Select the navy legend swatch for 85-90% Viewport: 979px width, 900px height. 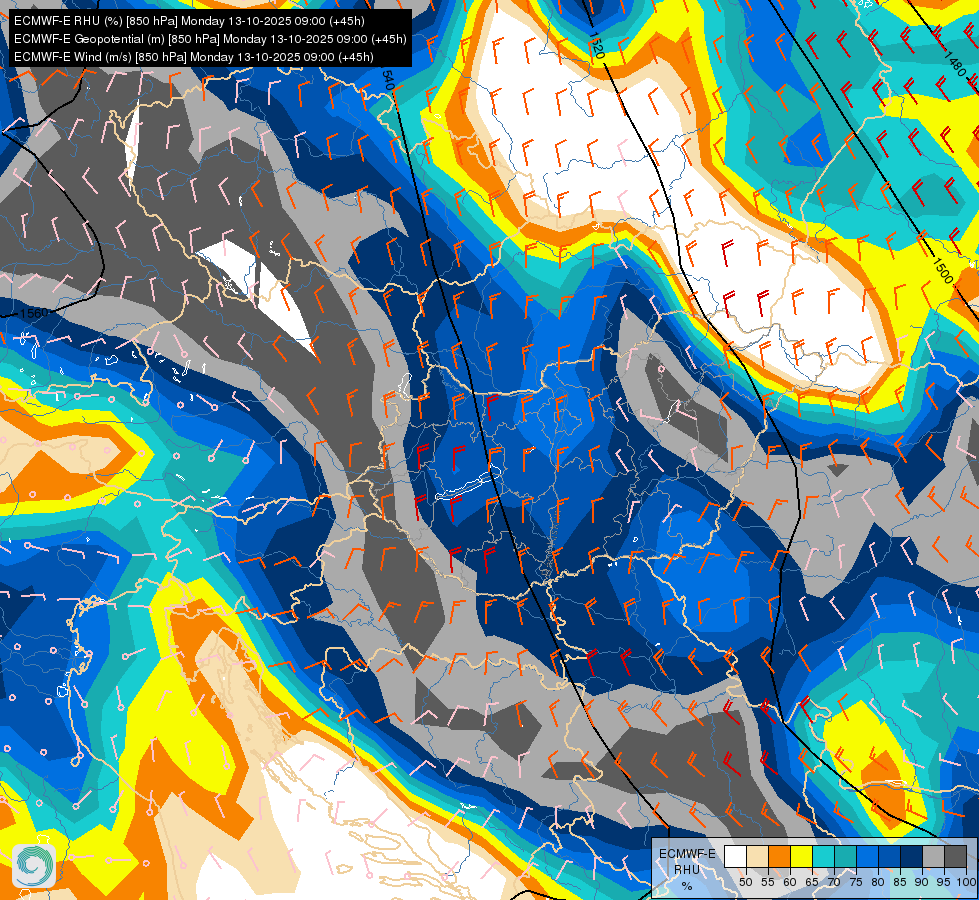[x=912, y=856]
